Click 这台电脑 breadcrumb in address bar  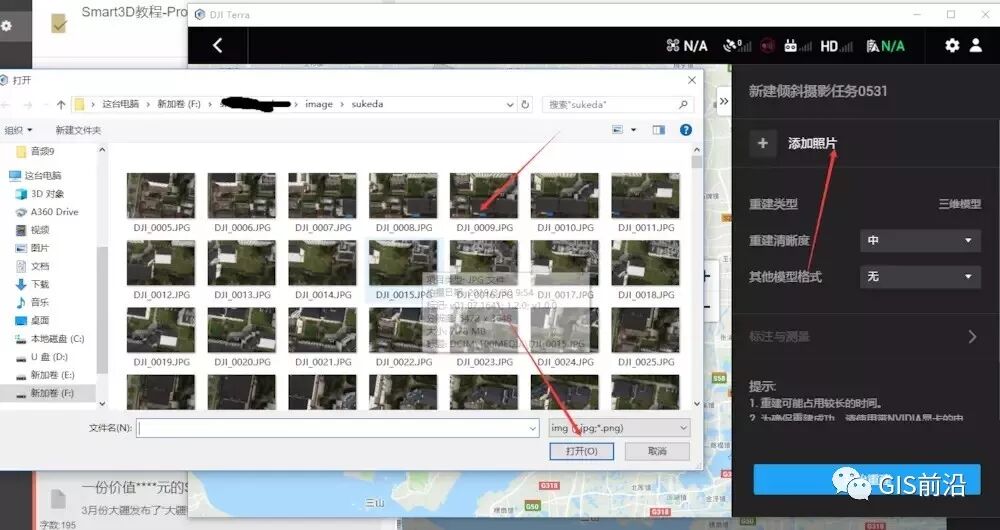pos(121,104)
